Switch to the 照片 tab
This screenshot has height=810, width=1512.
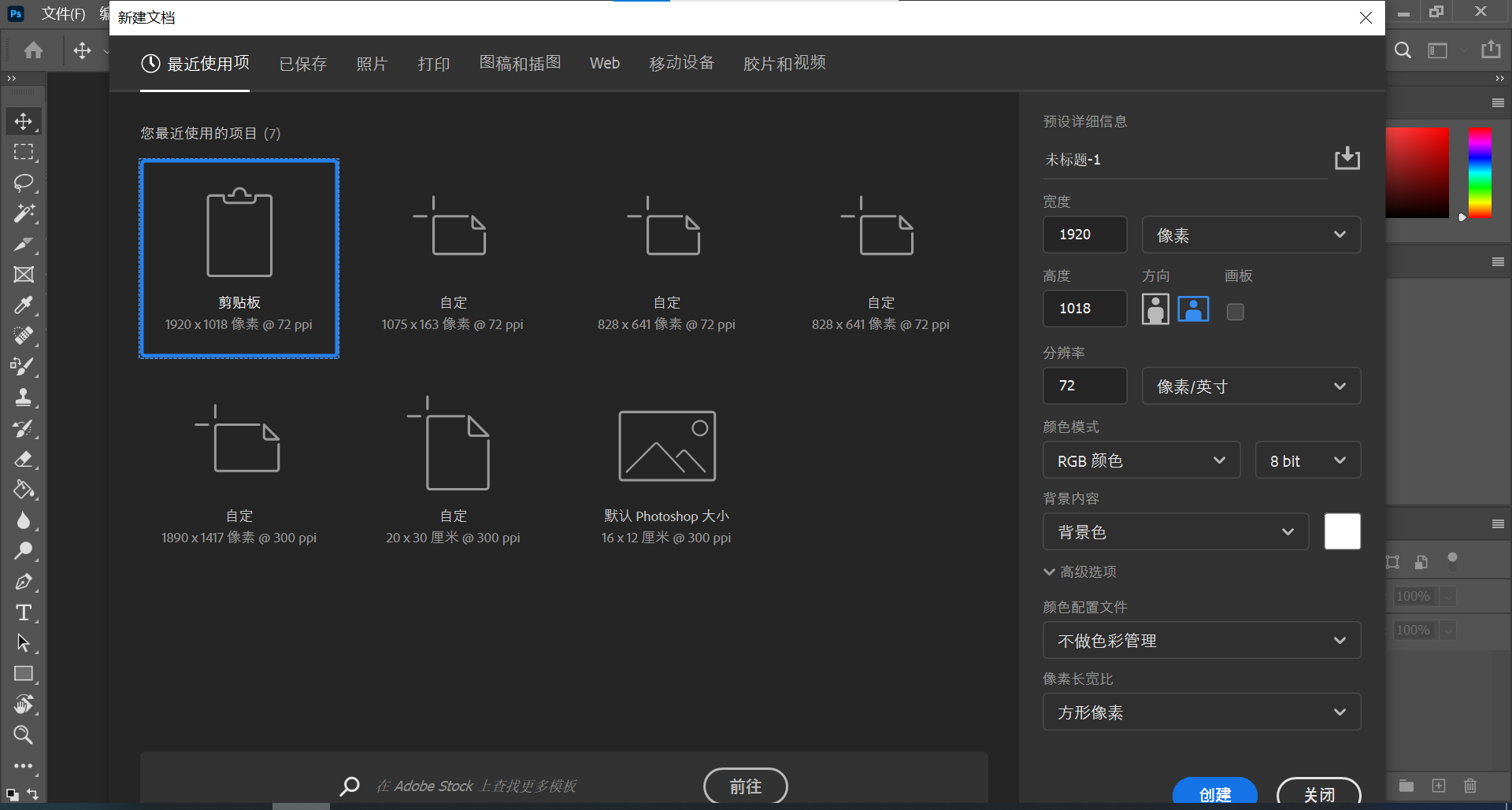[372, 63]
